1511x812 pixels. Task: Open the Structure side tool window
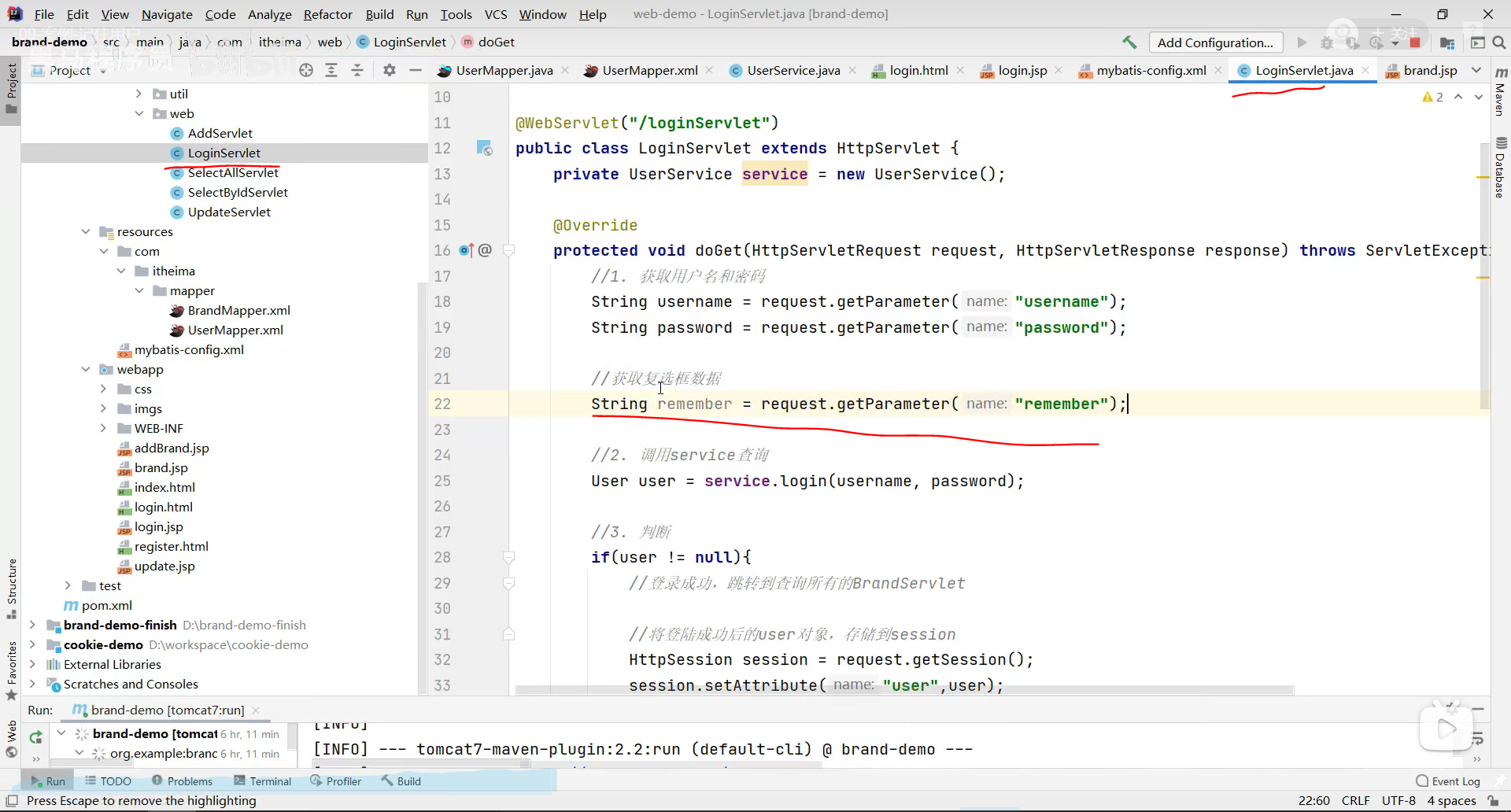click(12, 588)
